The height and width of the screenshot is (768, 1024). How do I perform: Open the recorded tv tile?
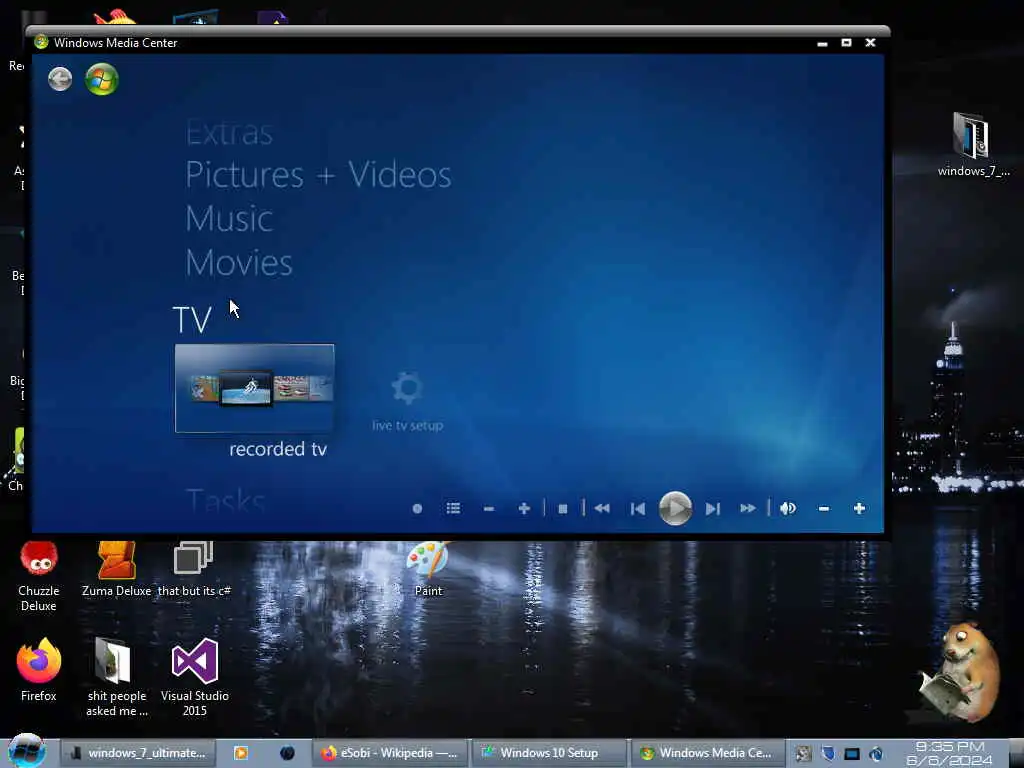pyautogui.click(x=255, y=388)
